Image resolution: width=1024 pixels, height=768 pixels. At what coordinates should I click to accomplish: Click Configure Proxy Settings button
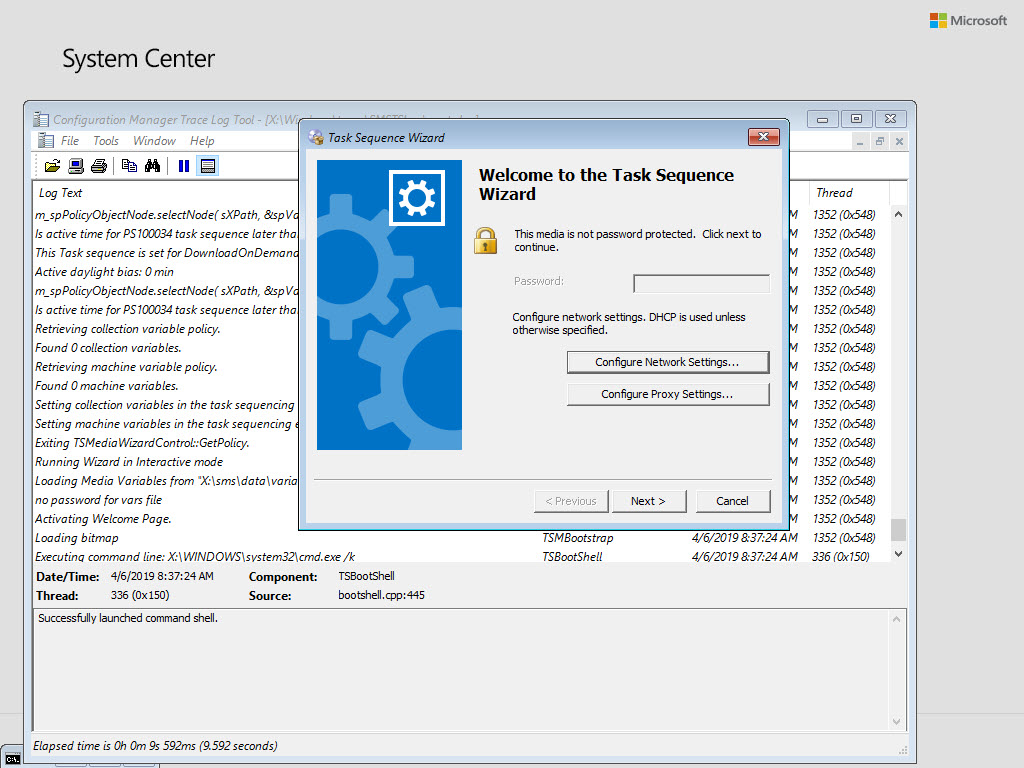[x=667, y=394]
